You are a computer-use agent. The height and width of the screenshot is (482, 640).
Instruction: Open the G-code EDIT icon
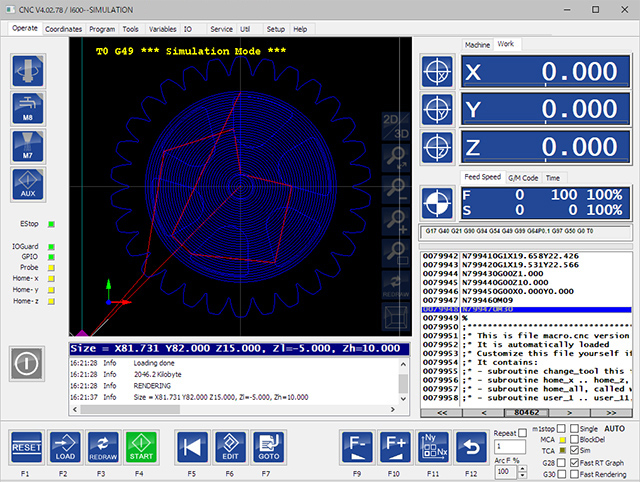(x=230, y=445)
